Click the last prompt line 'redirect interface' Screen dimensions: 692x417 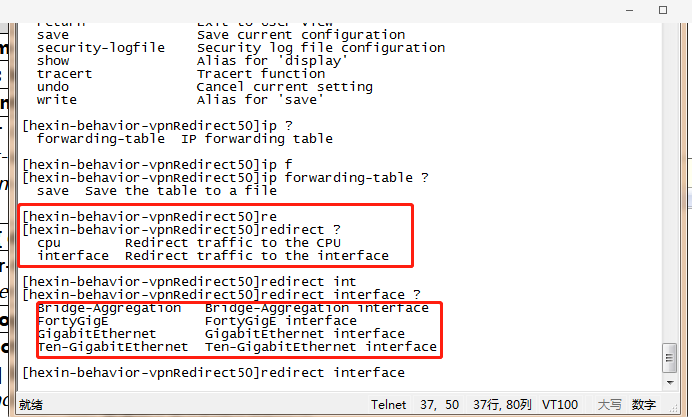(x=213, y=373)
